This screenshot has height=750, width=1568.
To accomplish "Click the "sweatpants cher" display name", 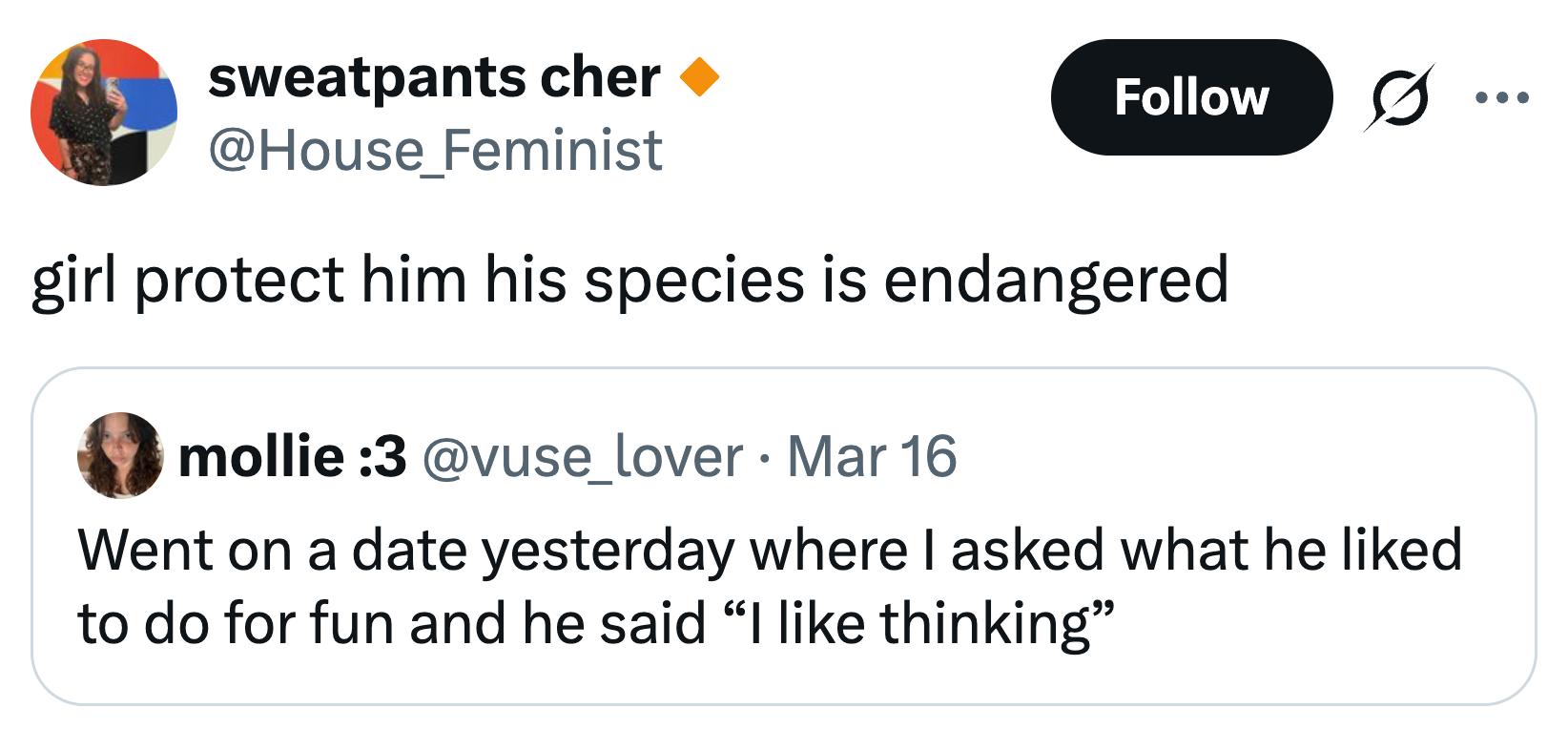I will point(434,77).
